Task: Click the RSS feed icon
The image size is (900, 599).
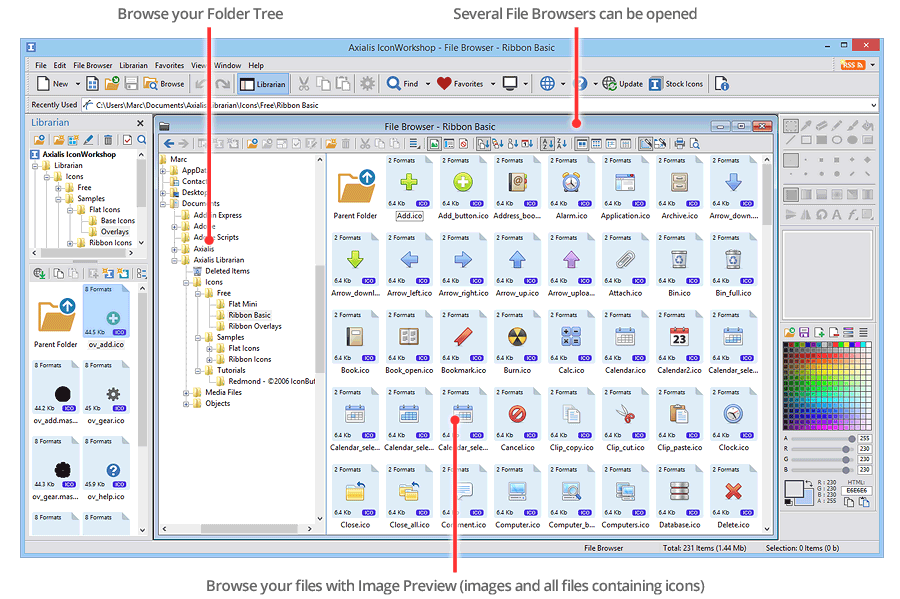Action: (x=852, y=65)
